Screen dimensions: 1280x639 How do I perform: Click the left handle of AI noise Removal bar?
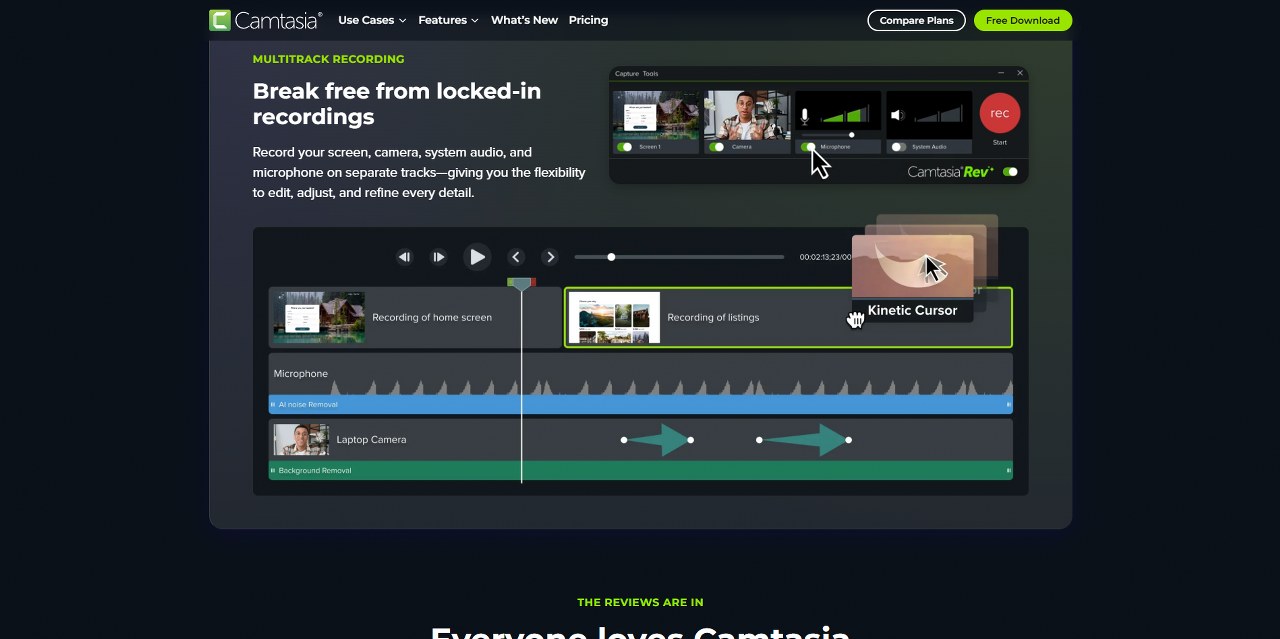[273, 405]
